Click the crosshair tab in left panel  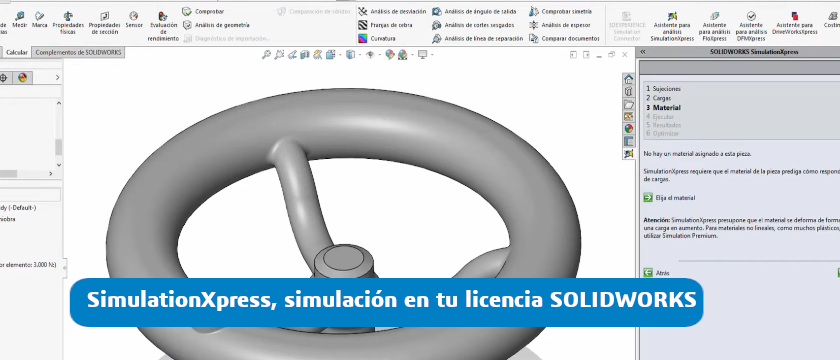pos(3,78)
